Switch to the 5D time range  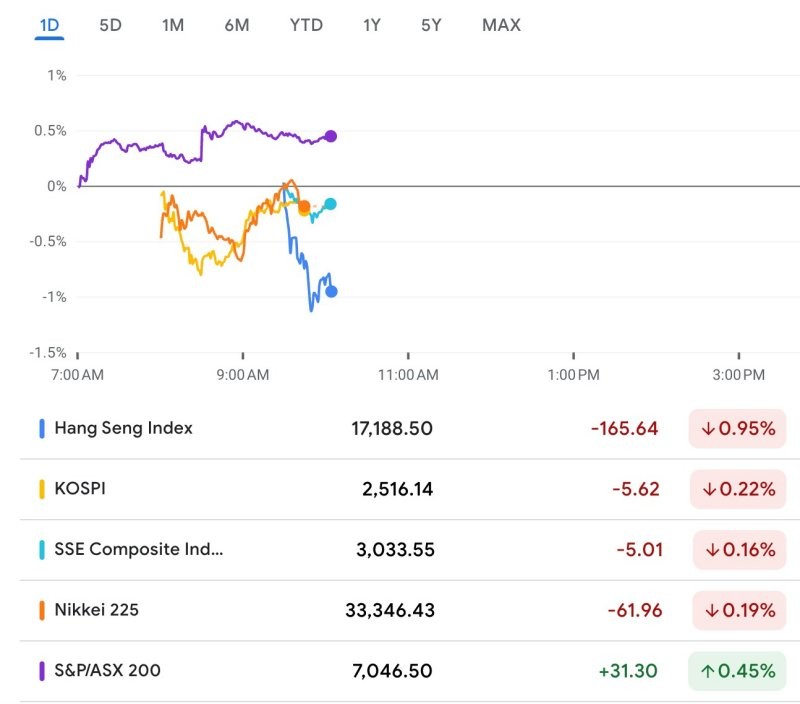tap(110, 25)
